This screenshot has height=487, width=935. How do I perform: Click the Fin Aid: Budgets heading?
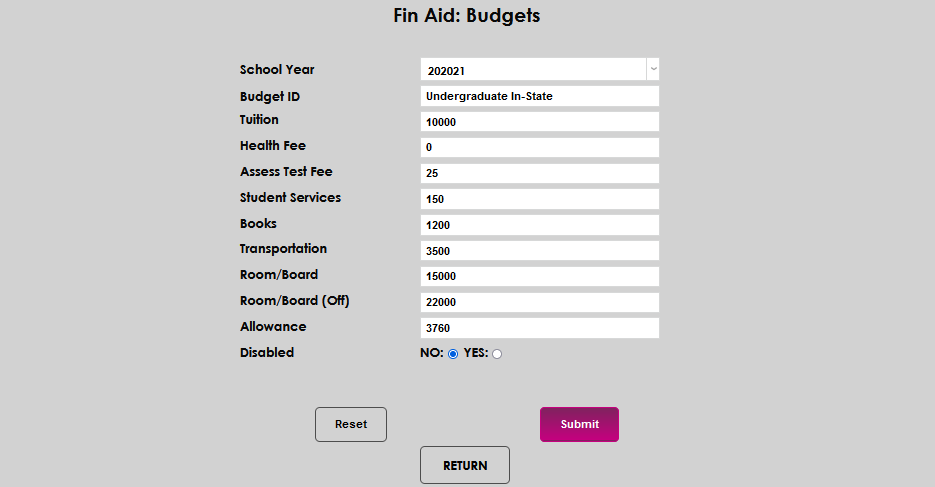pyautogui.click(x=467, y=16)
